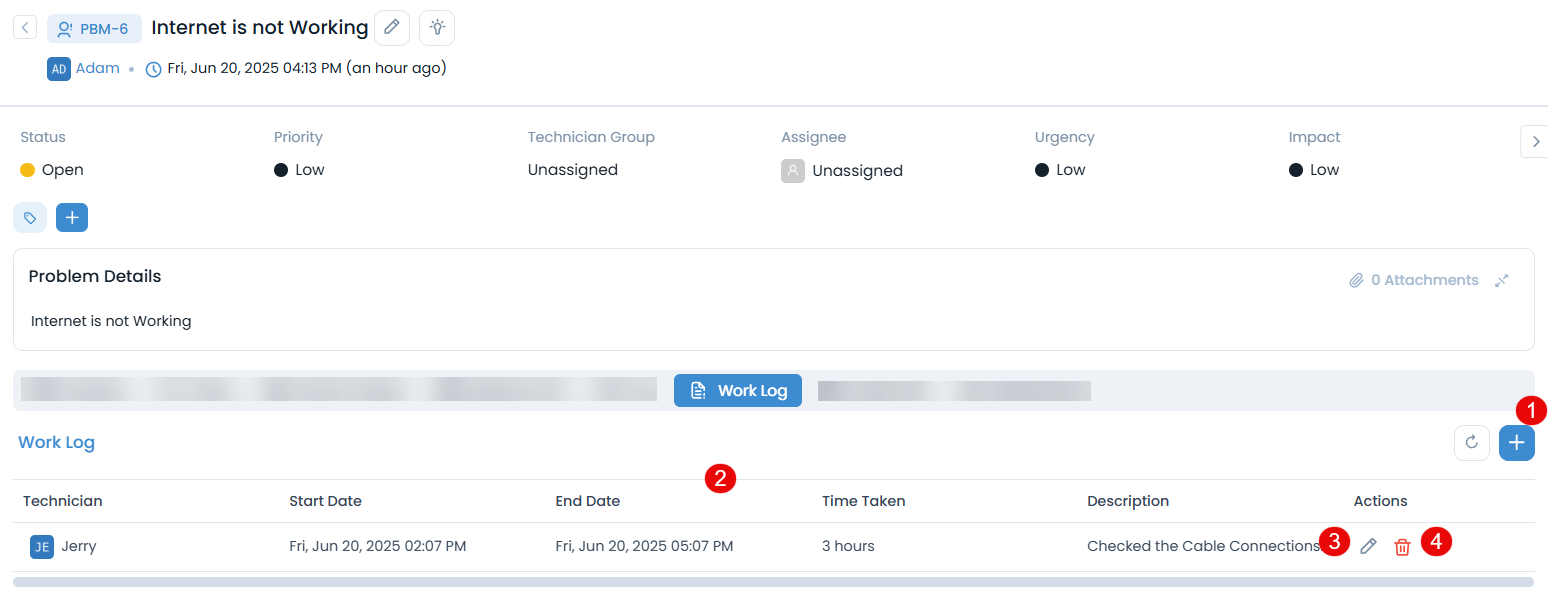This screenshot has height=609, width=1548.
Task: Open the 0 Attachments link
Action: 1413,281
